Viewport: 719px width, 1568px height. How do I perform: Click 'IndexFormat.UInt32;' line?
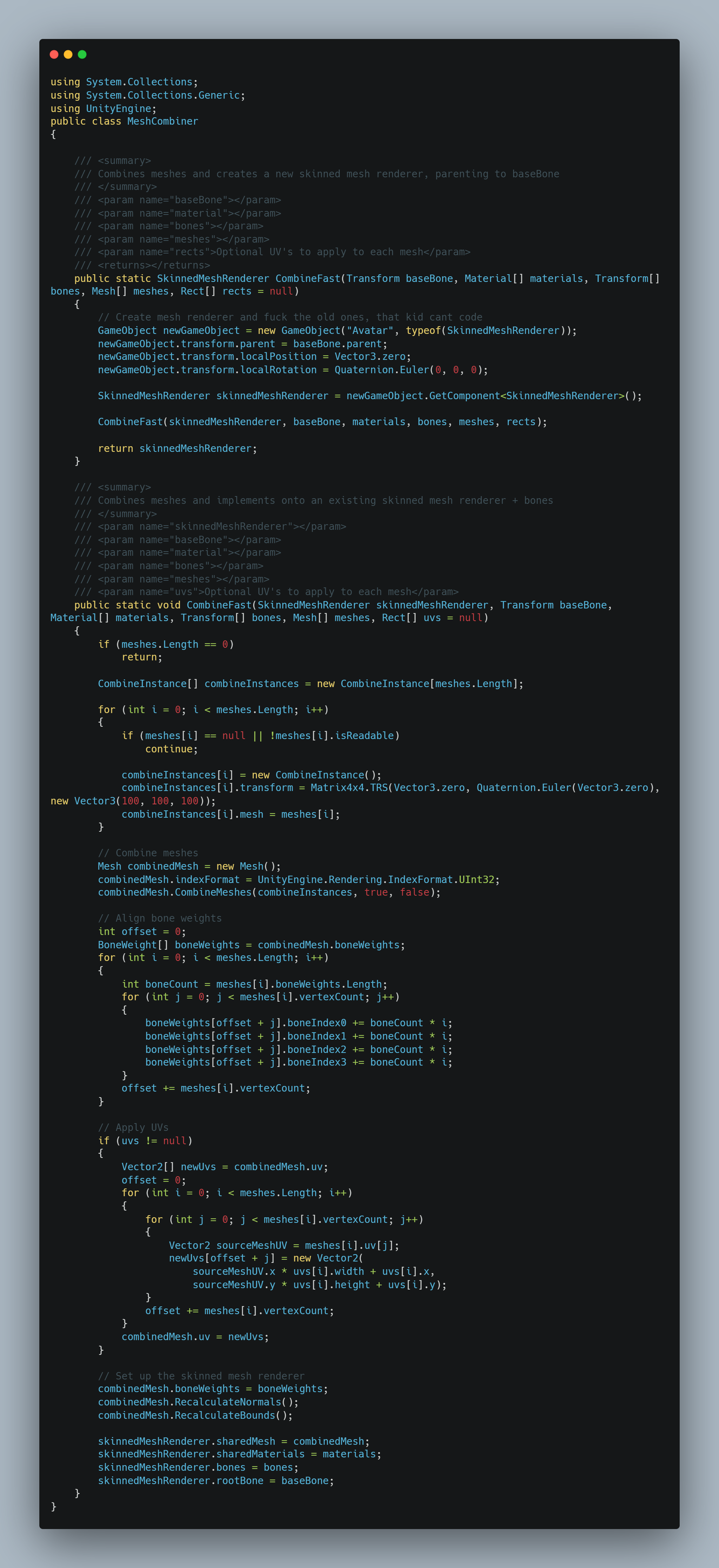point(299,879)
